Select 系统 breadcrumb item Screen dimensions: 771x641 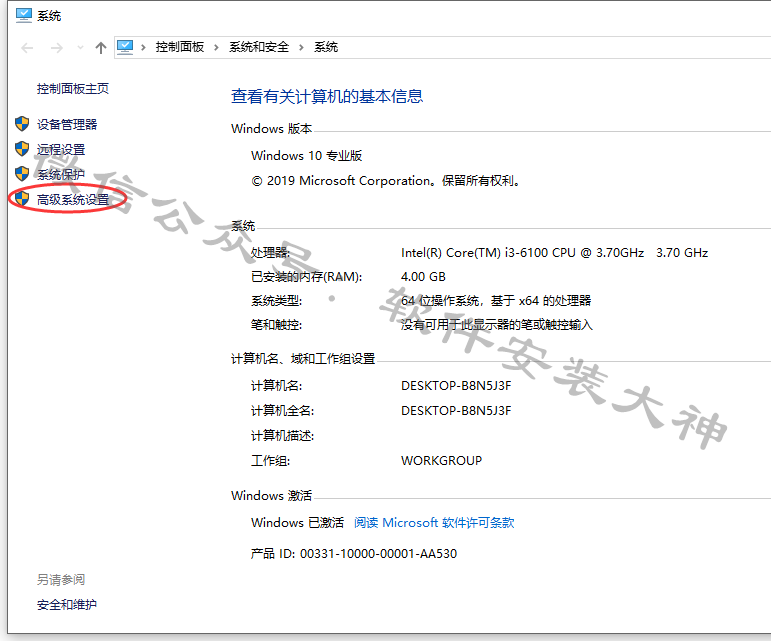(x=326, y=47)
